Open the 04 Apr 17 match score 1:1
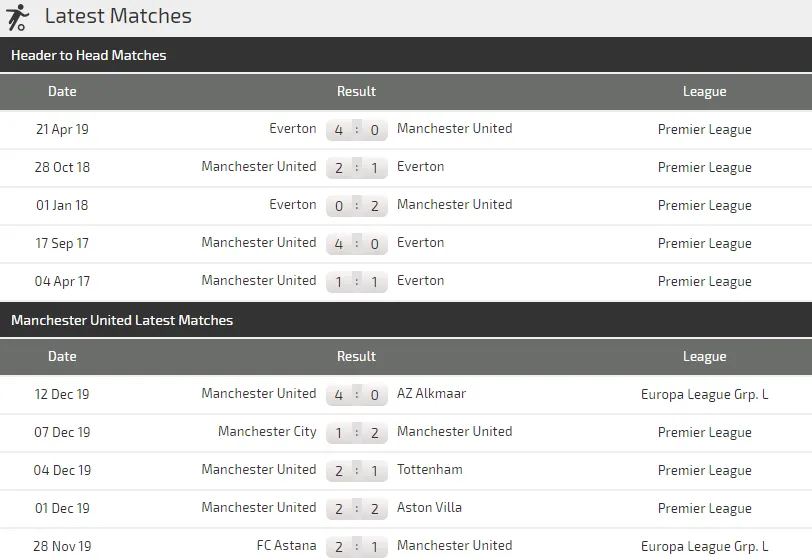This screenshot has height=558, width=812. 357,282
